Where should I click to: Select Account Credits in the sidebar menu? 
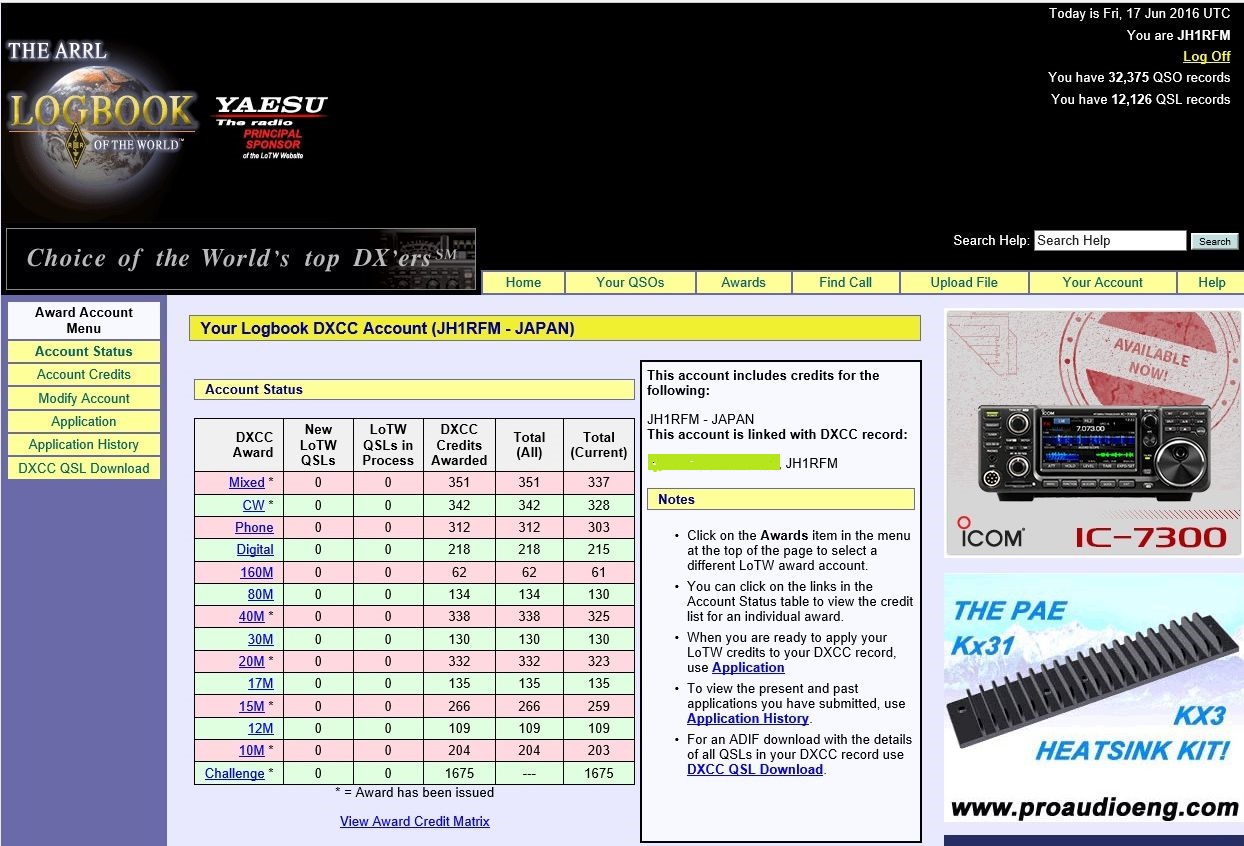pyautogui.click(x=84, y=375)
